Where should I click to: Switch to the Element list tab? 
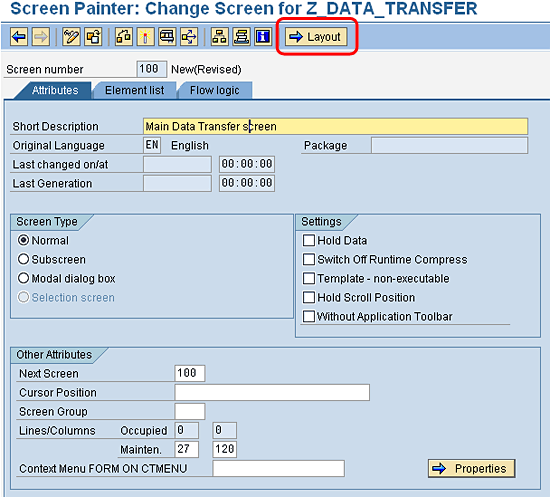point(134,90)
